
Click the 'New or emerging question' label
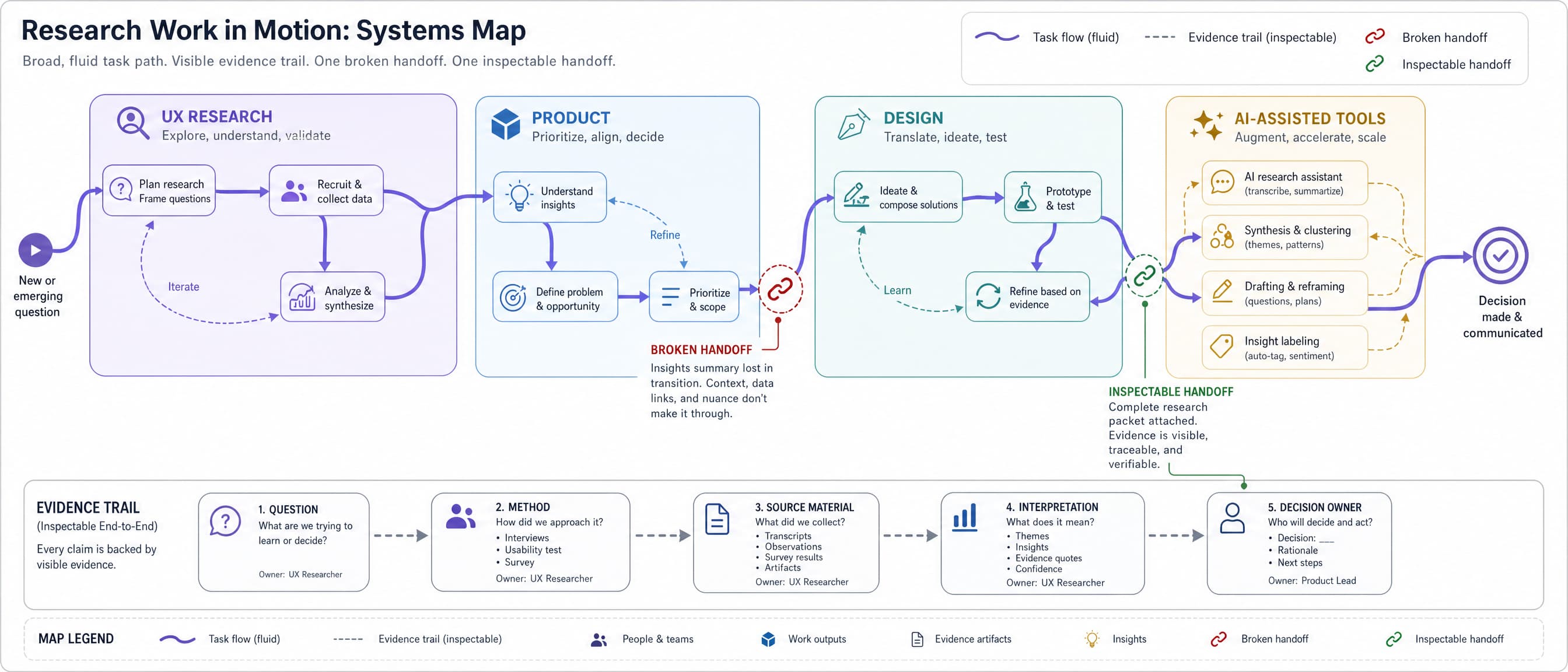coord(37,296)
